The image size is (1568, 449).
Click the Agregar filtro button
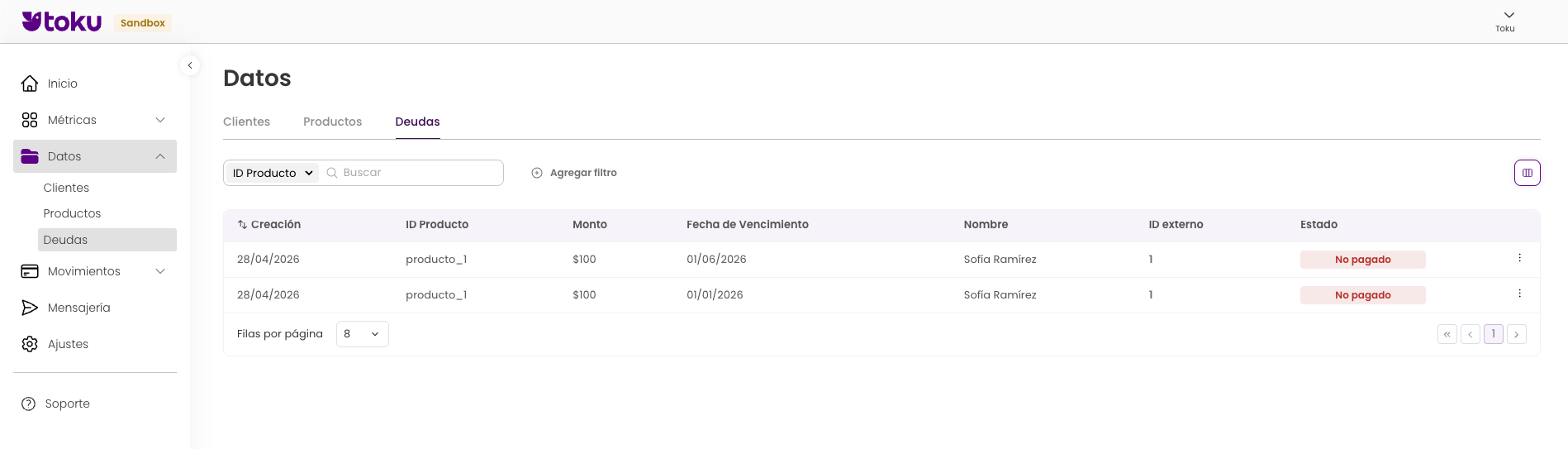574,173
